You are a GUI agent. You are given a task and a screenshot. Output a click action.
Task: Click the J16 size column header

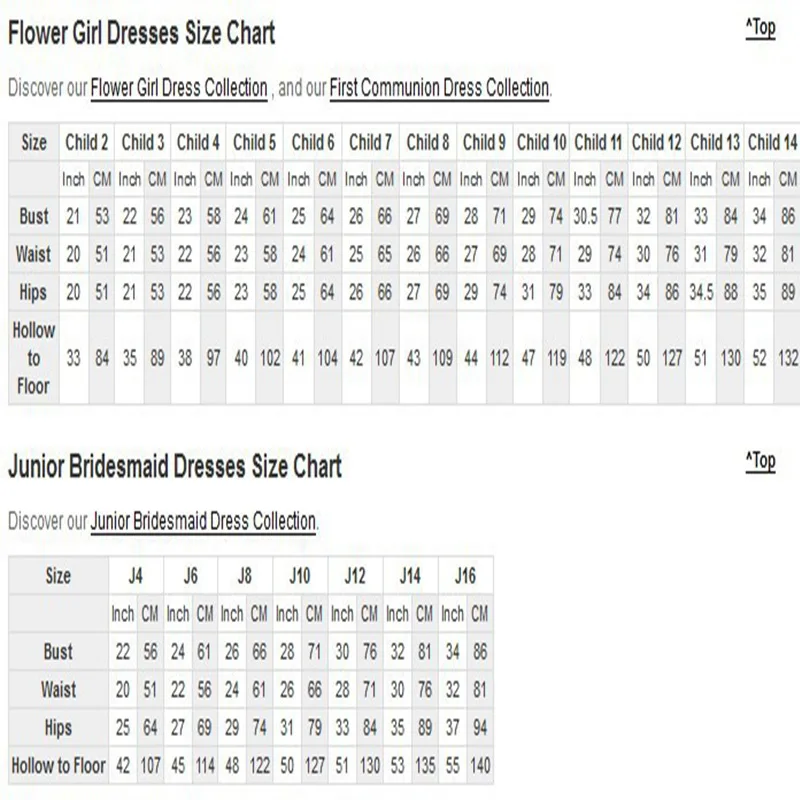(x=465, y=576)
